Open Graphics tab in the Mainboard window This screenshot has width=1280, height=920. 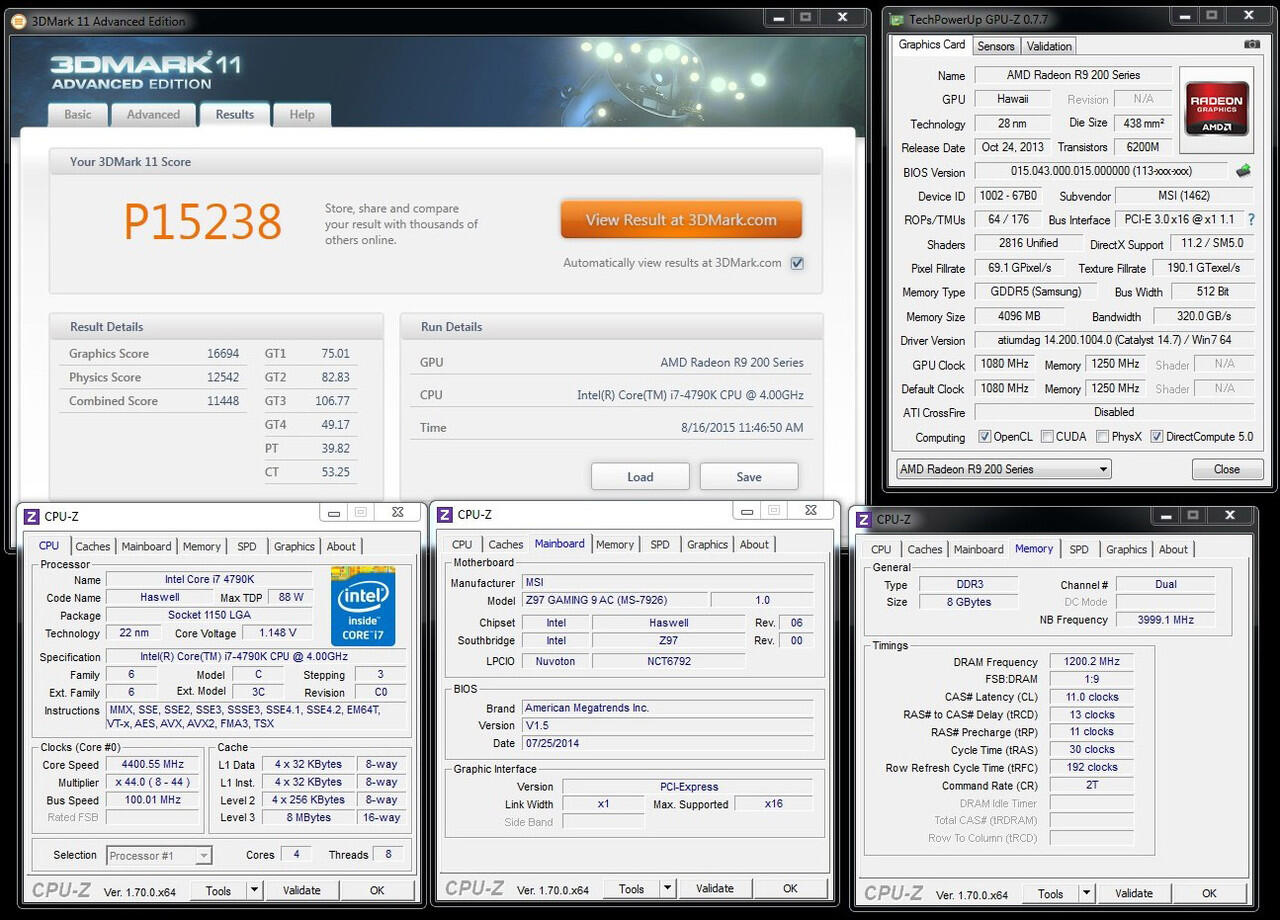point(707,544)
